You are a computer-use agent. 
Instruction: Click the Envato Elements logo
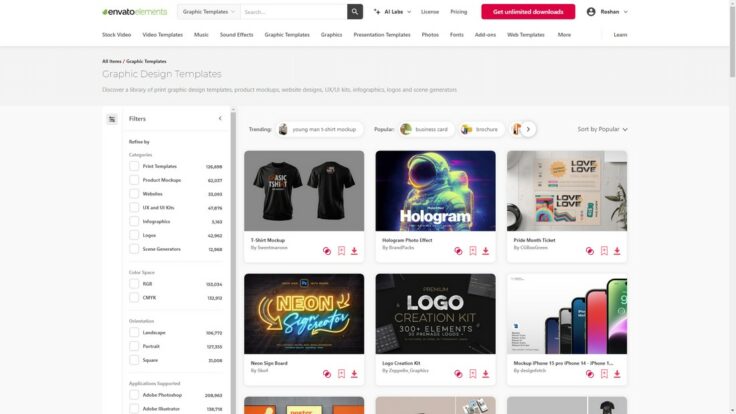pos(134,12)
